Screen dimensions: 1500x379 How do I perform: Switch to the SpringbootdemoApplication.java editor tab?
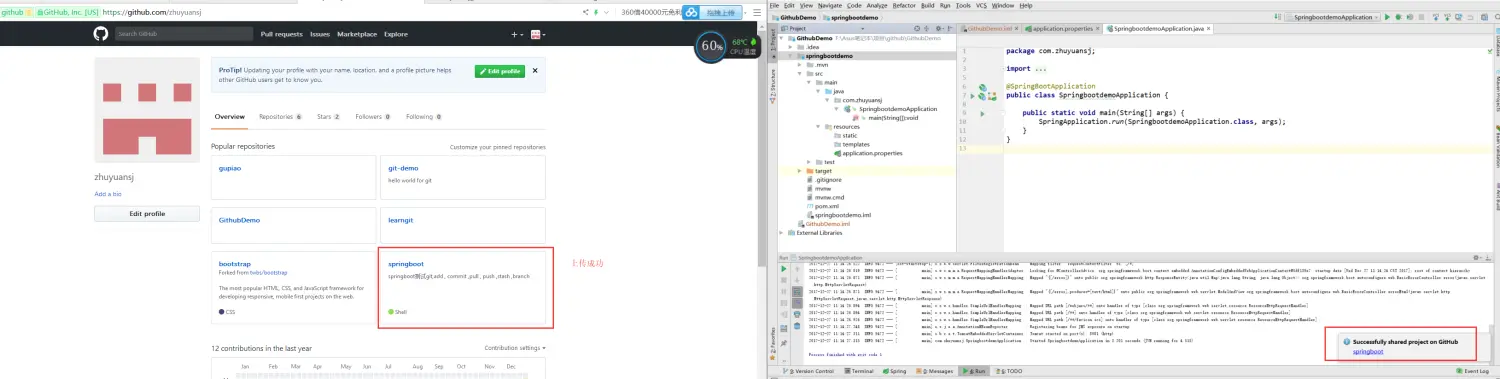click(x=1159, y=29)
